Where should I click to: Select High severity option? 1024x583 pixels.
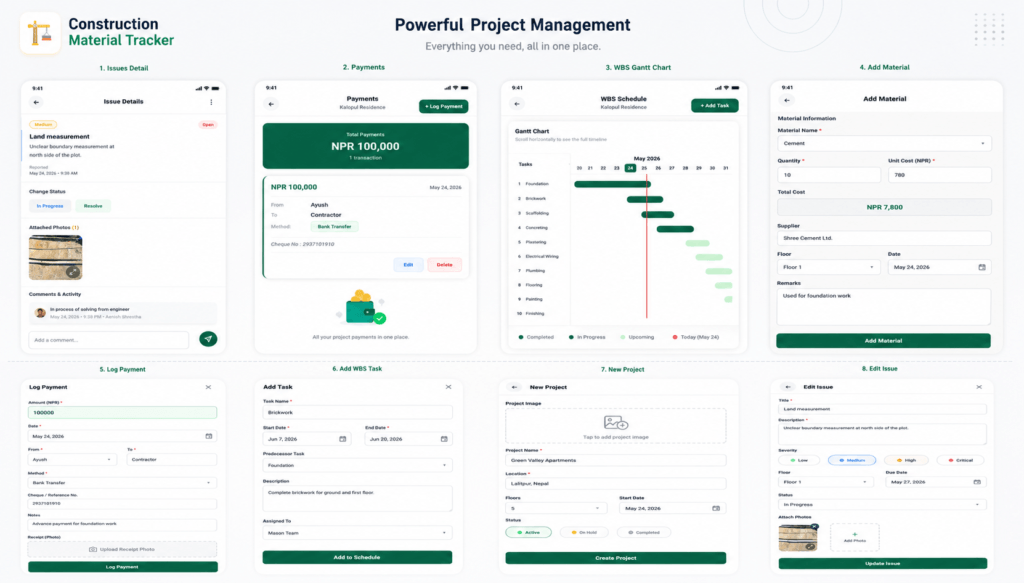coord(906,460)
